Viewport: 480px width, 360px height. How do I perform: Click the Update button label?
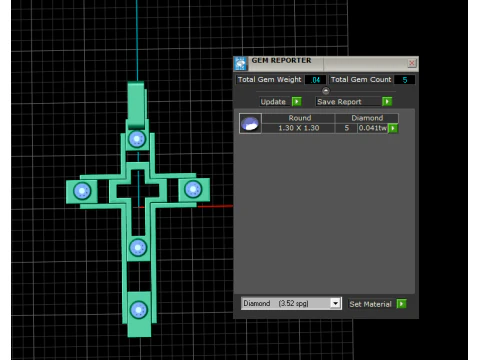(x=273, y=102)
